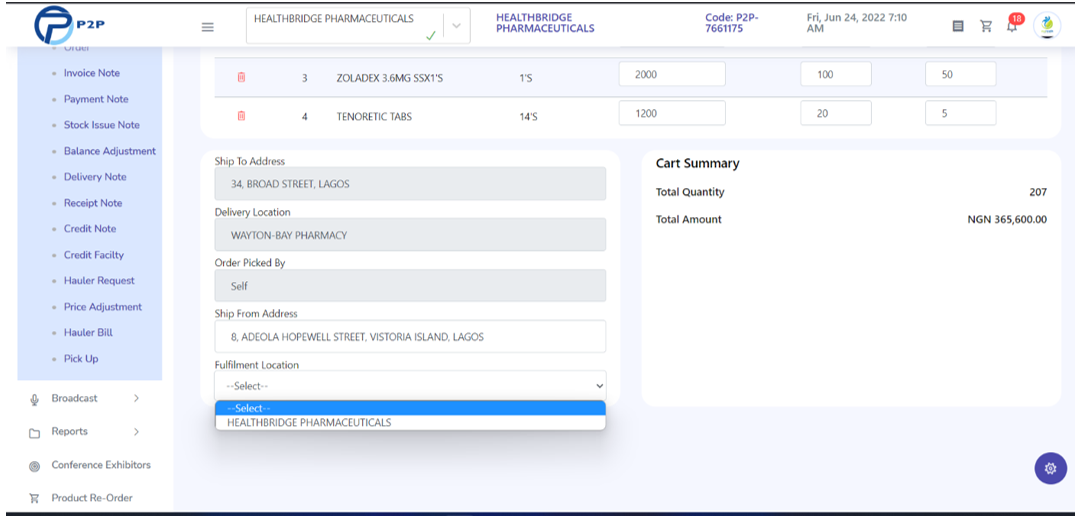
Task: Click the bold HEALTHBRIDGE PHARMACEUTICALS header title
Action: click(x=545, y=23)
